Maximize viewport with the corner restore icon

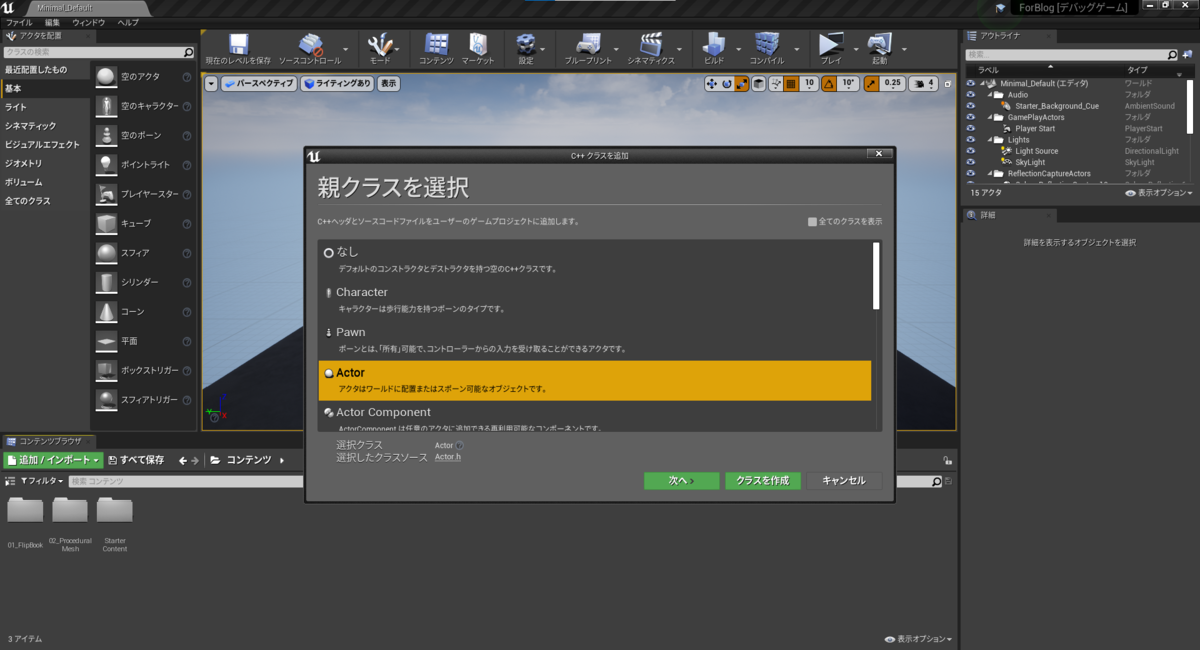point(948,84)
